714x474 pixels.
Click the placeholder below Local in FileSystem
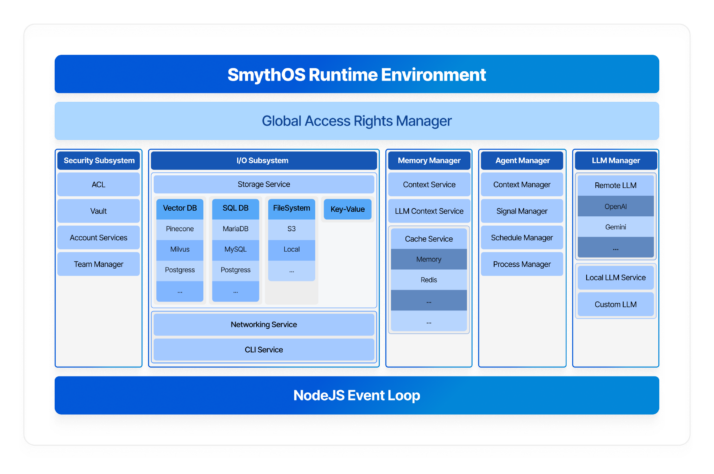point(291,270)
